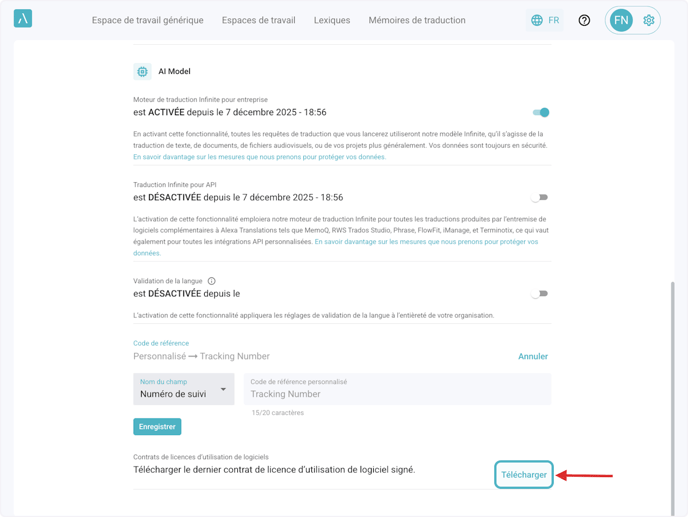The height and width of the screenshot is (517, 688).
Task: Open the help question mark icon
Action: (x=584, y=20)
